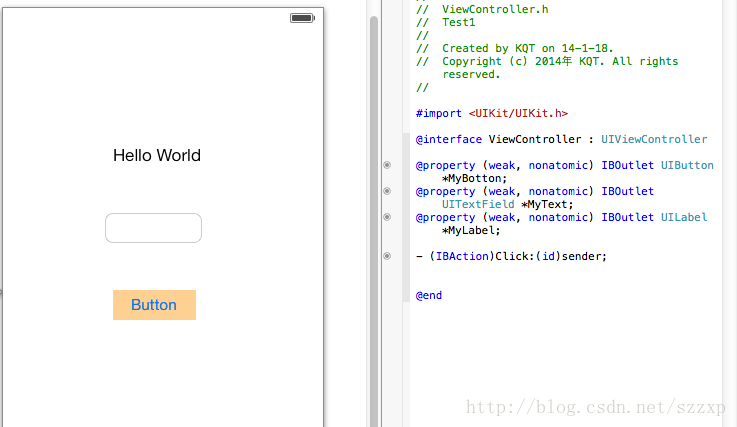This screenshot has height=427, width=737.
Task: Click the @interface ViewController line
Action: click(561, 139)
